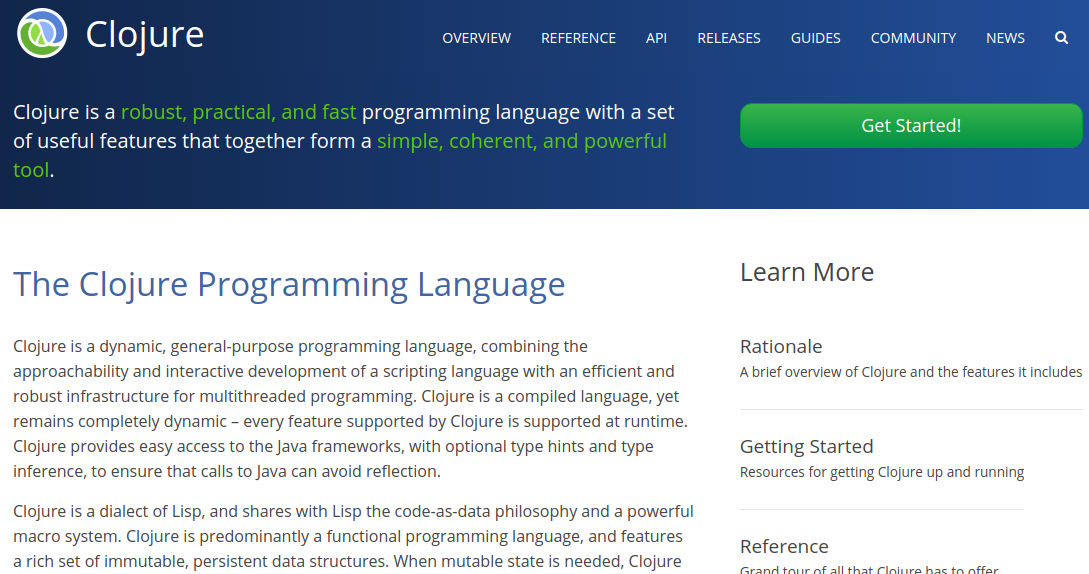Click 'A brief overview of Clojure' description
This screenshot has height=574, width=1089.
[x=911, y=372]
